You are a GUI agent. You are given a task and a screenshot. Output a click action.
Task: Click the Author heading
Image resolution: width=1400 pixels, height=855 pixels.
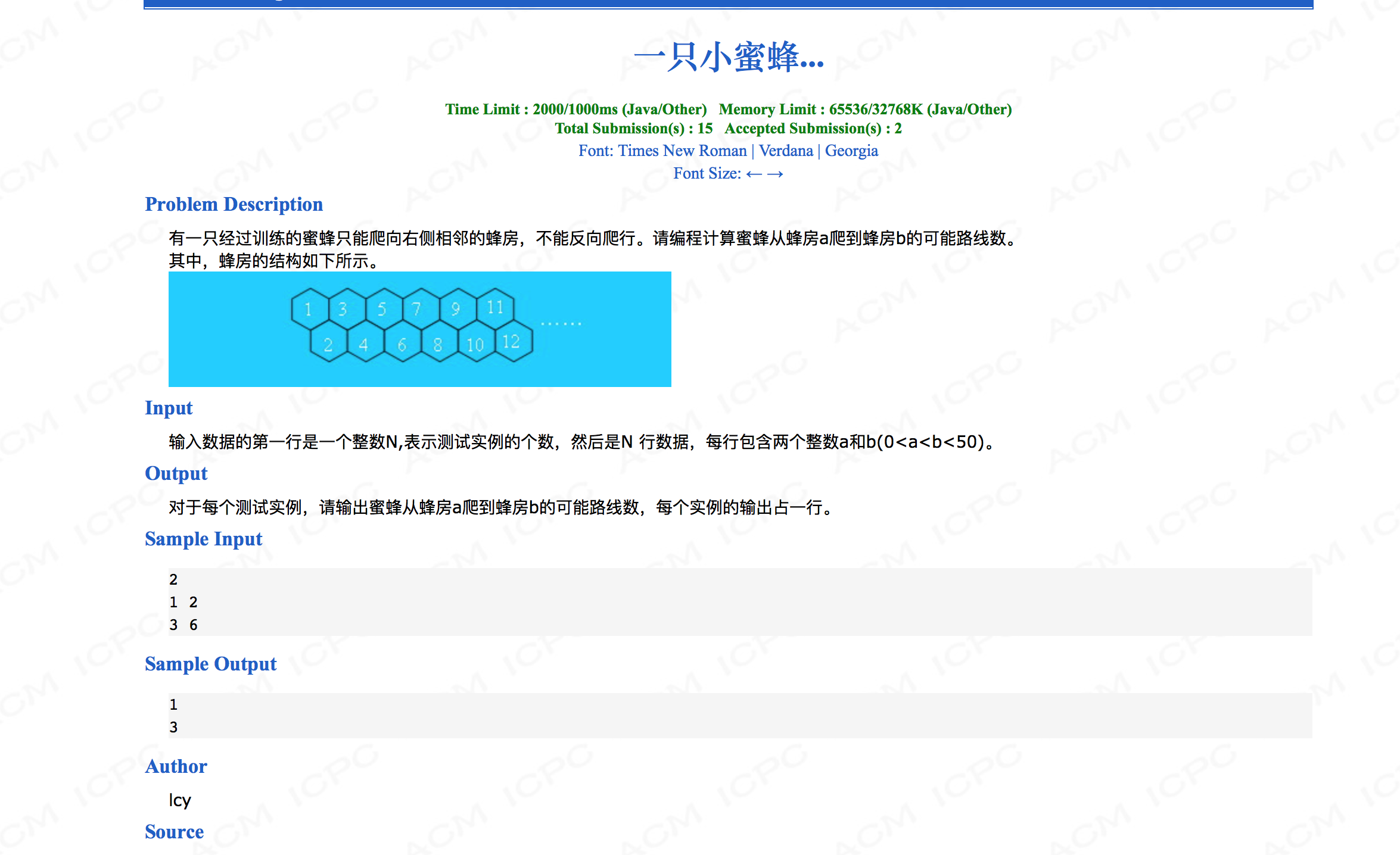point(176,766)
